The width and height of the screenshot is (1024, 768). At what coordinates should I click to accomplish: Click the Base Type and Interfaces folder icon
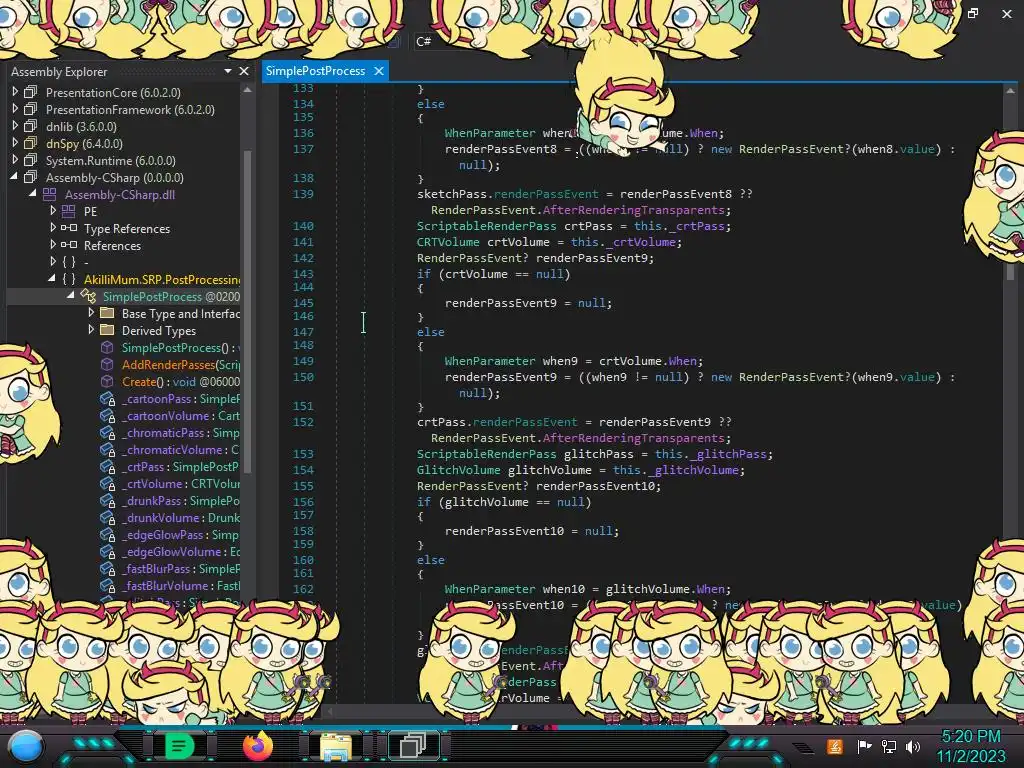tap(107, 313)
